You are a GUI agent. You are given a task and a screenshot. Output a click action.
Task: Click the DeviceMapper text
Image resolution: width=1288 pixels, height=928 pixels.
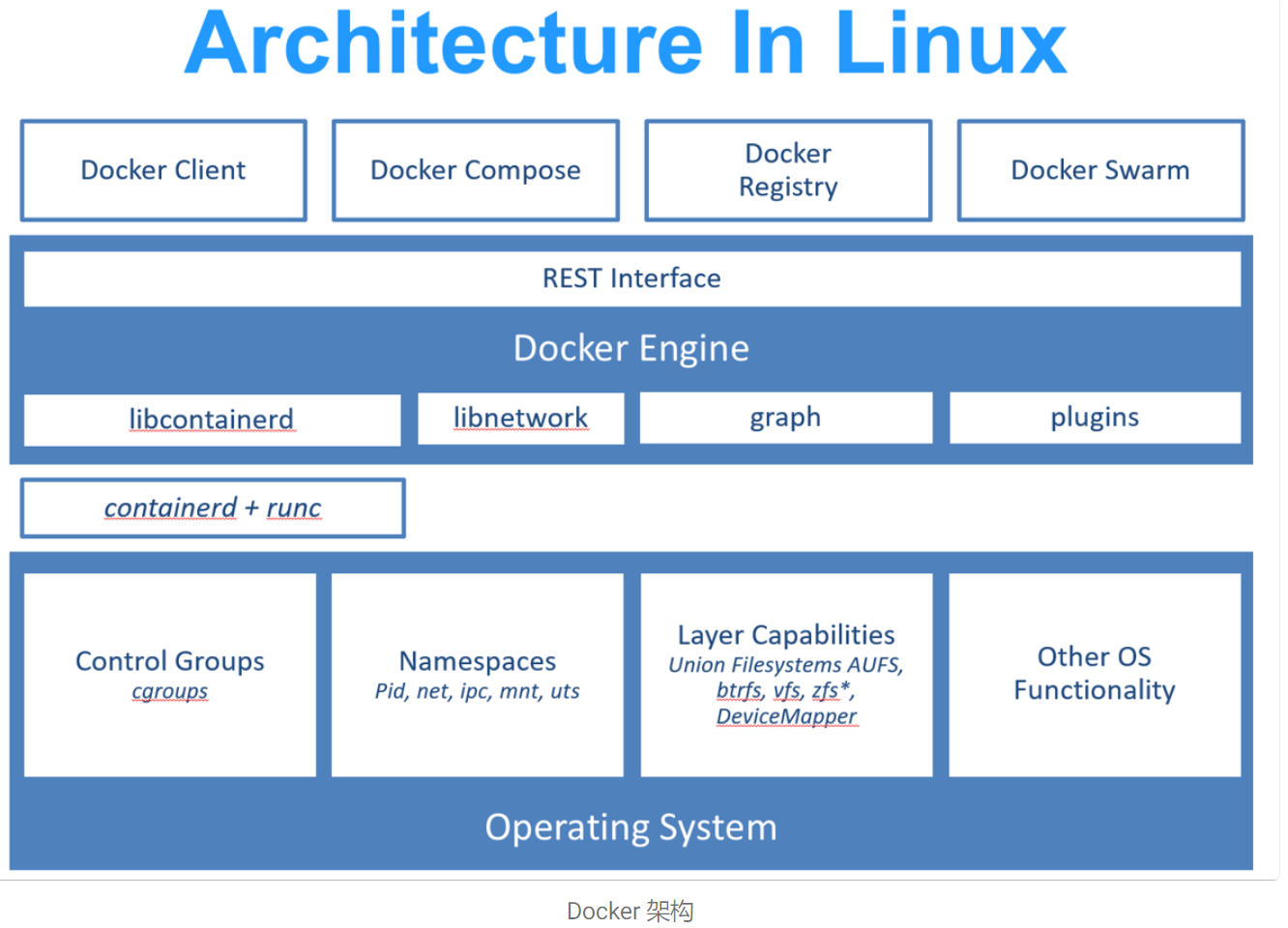pos(786,716)
